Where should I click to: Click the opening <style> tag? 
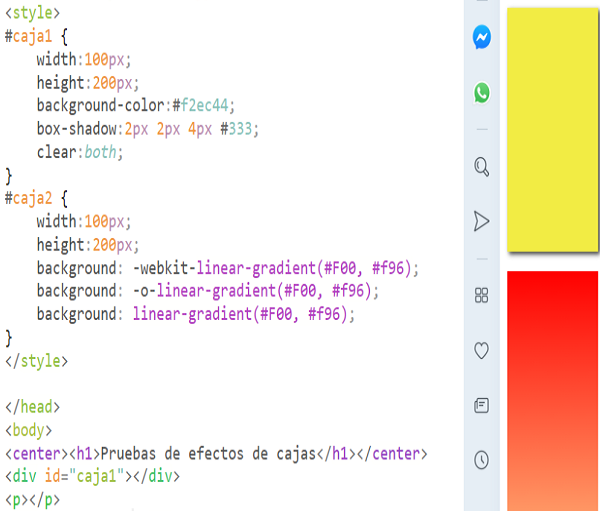pyautogui.click(x=33, y=13)
